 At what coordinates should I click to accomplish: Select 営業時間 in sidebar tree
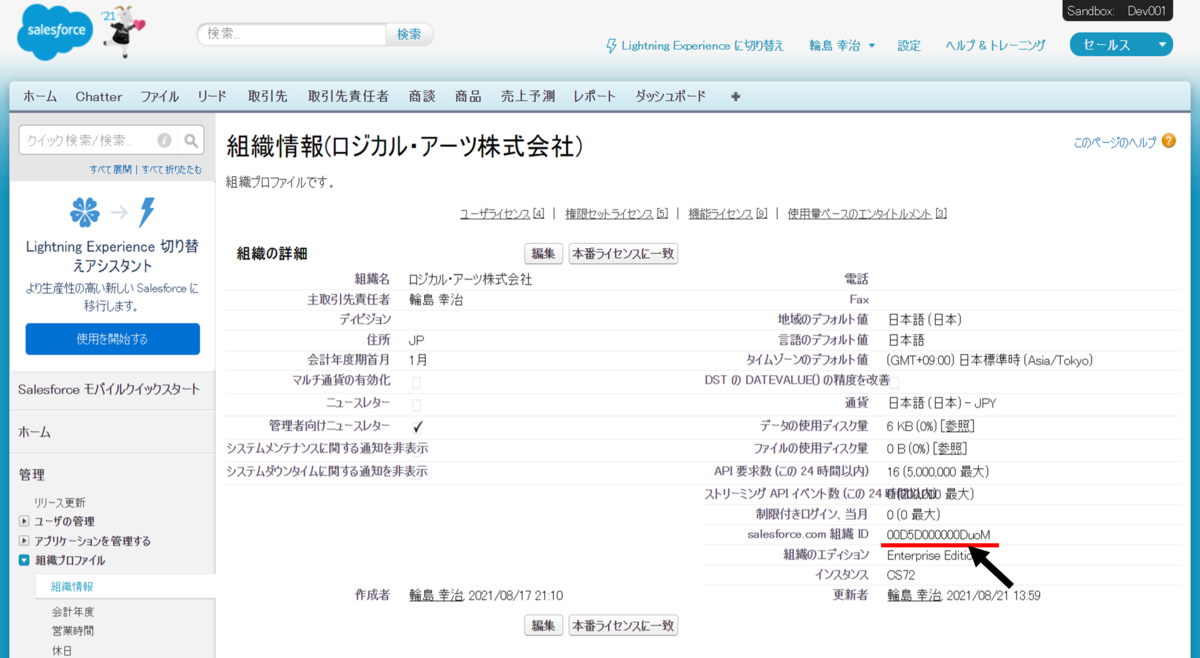click(x=72, y=631)
